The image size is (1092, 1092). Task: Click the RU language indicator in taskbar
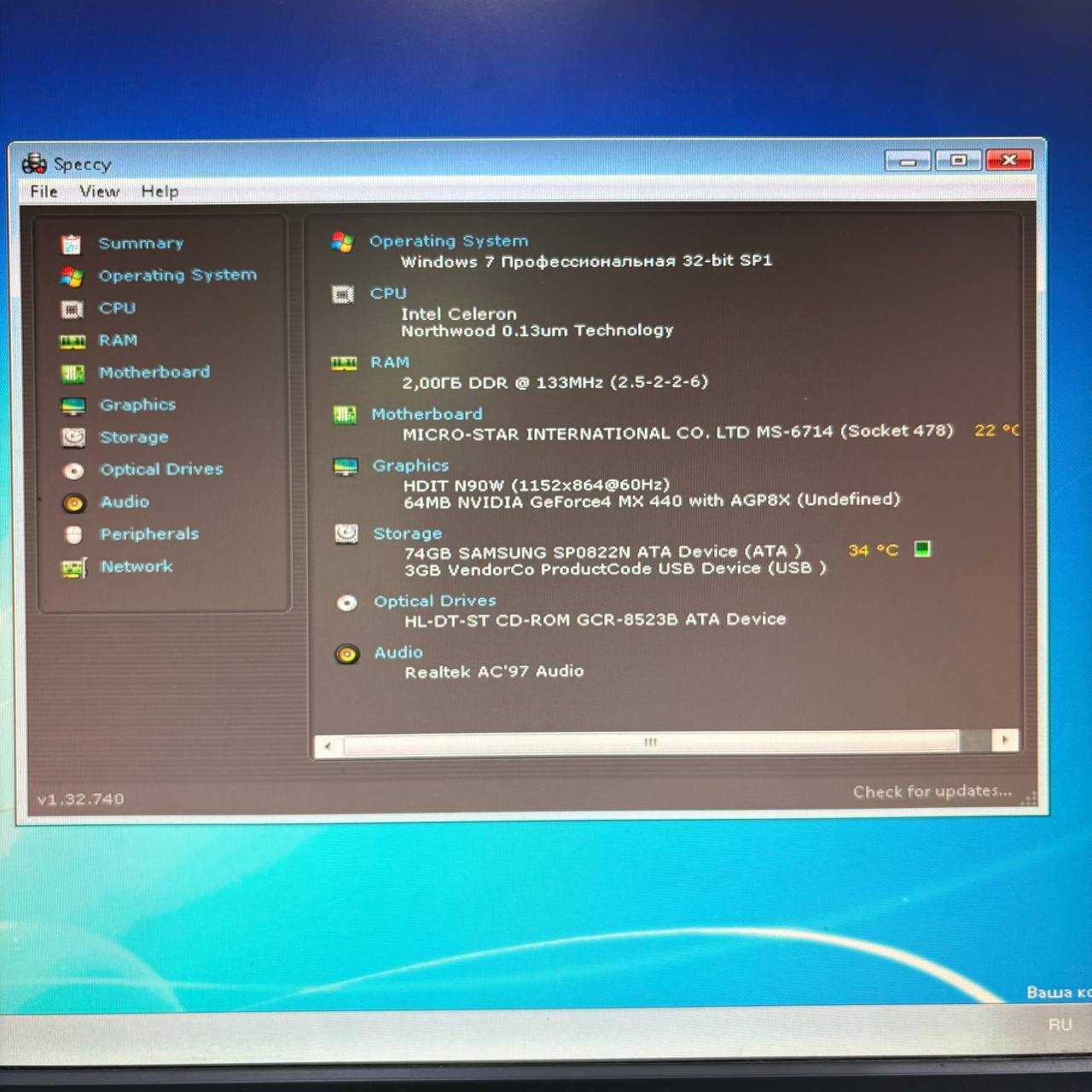pos(1060,1025)
